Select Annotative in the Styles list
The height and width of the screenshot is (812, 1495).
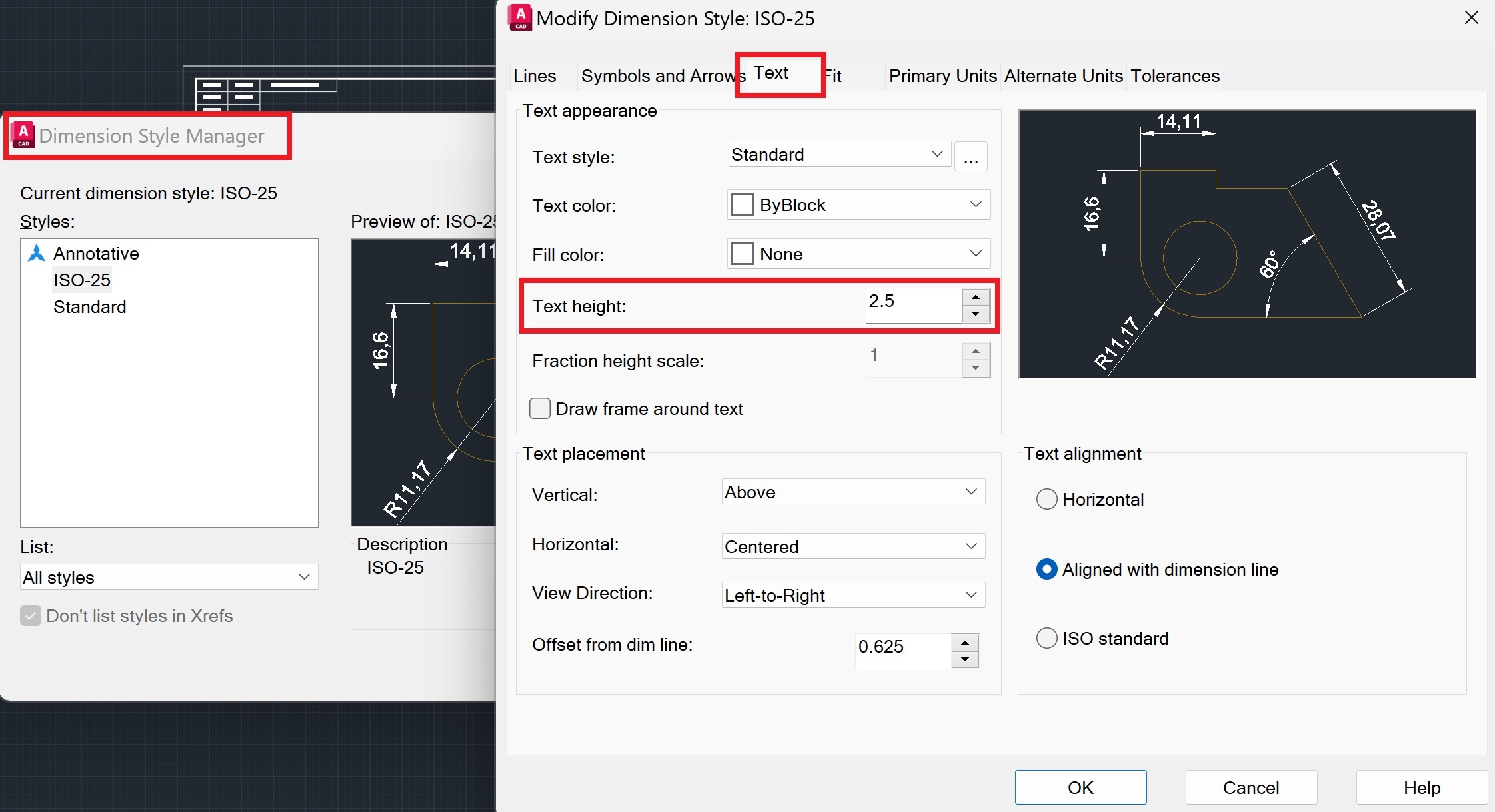(x=96, y=254)
